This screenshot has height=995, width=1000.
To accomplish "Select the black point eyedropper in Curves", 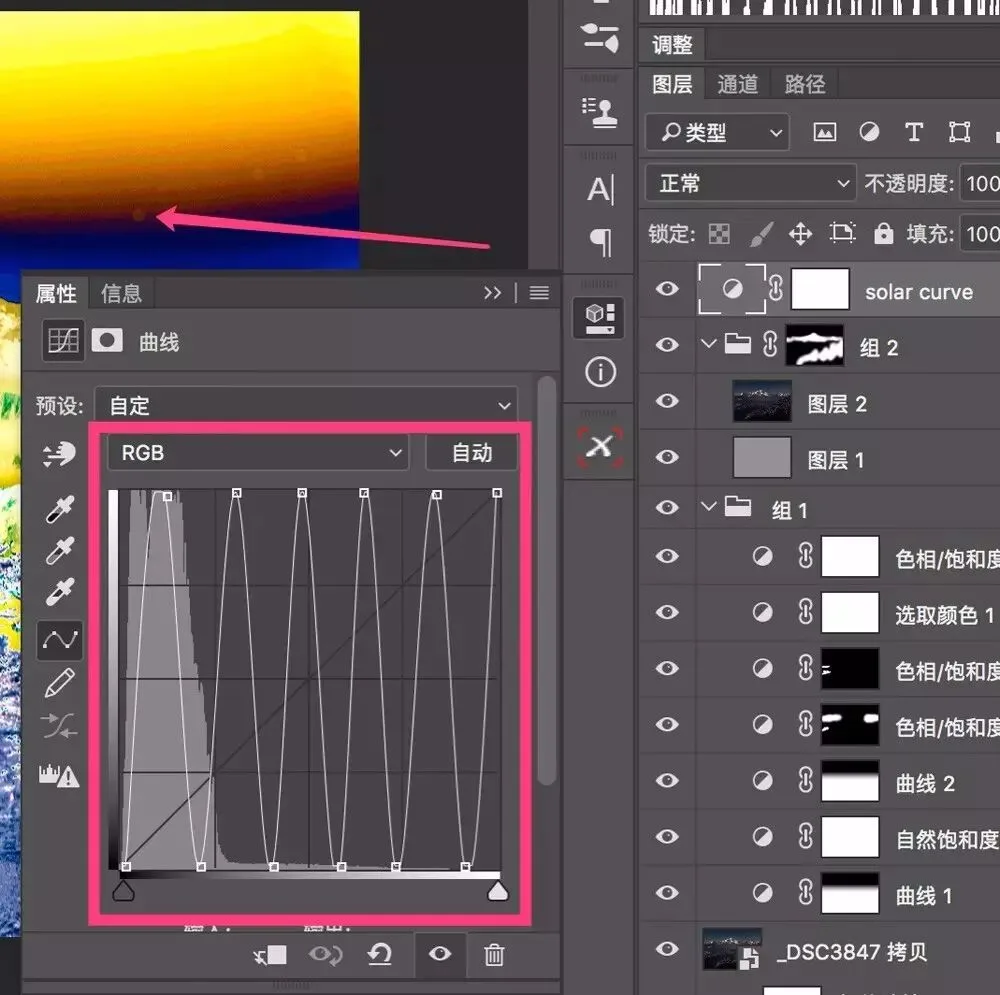I will pos(60,509).
